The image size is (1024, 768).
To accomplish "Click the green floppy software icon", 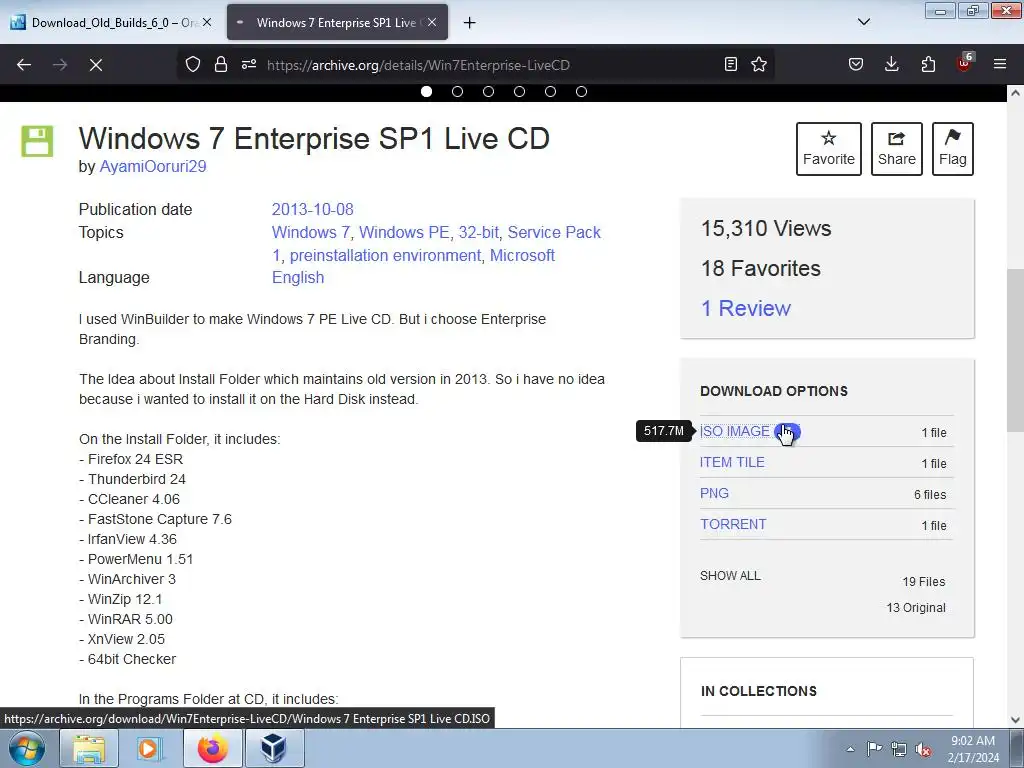I will 37,141.
